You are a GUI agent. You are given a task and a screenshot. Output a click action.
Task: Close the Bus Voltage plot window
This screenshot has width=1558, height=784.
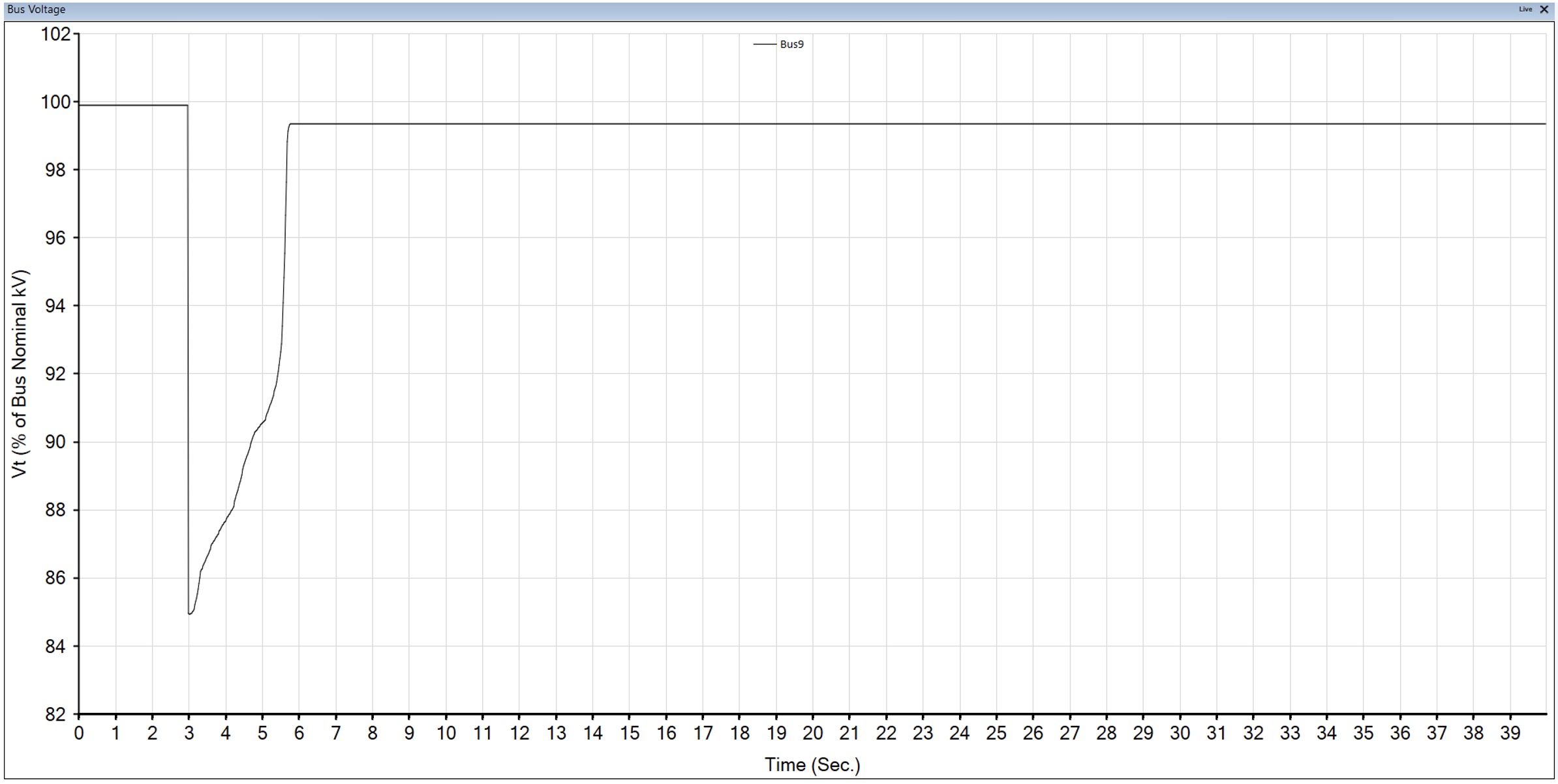[x=1544, y=9]
